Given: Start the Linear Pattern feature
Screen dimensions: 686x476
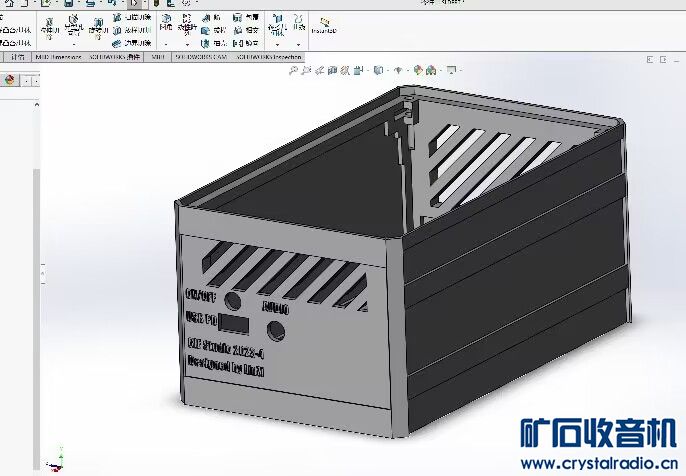Looking at the screenshot, I should tap(187, 24).
